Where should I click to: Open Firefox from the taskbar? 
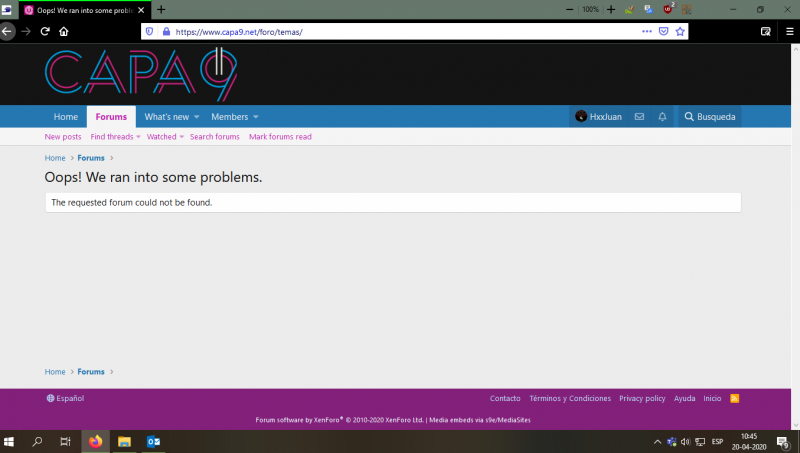tap(96, 441)
